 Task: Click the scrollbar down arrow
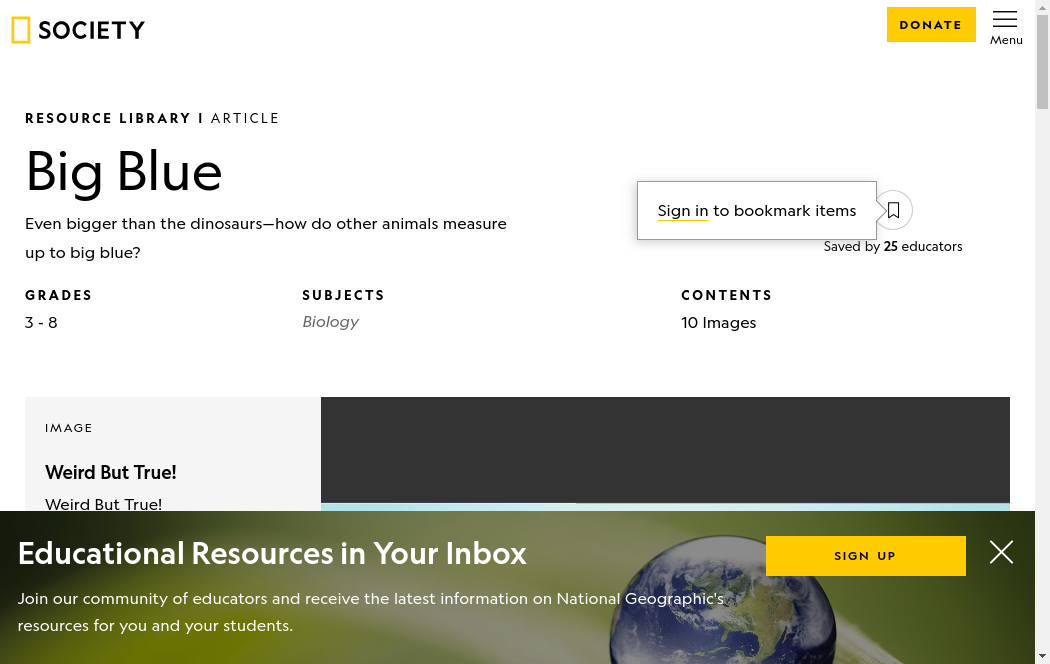(1042, 656)
